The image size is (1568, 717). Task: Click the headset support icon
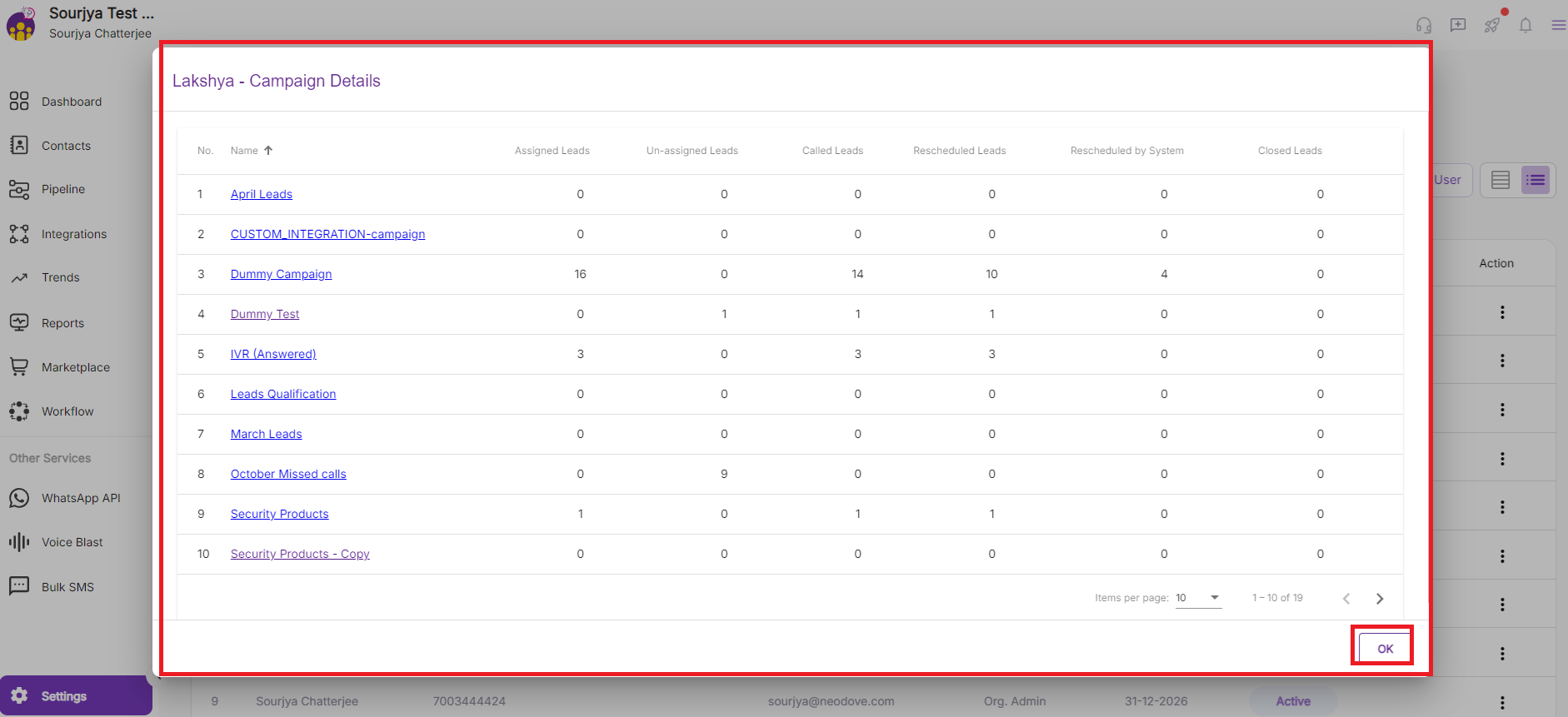(x=1423, y=25)
